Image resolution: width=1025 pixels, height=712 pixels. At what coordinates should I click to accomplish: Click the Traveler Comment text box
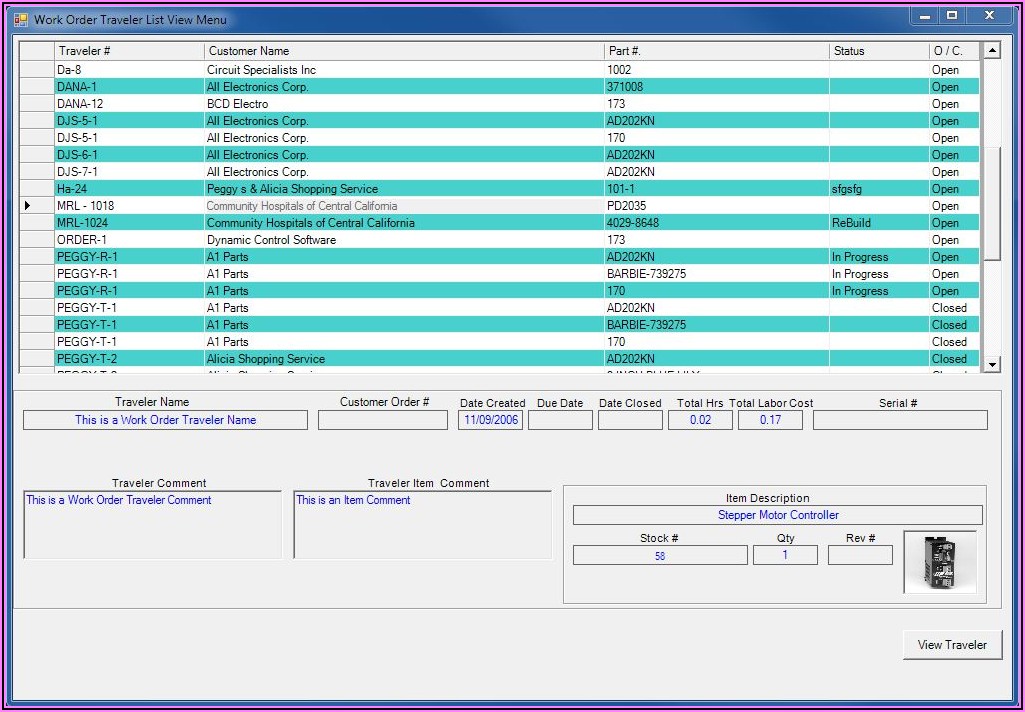[152, 525]
